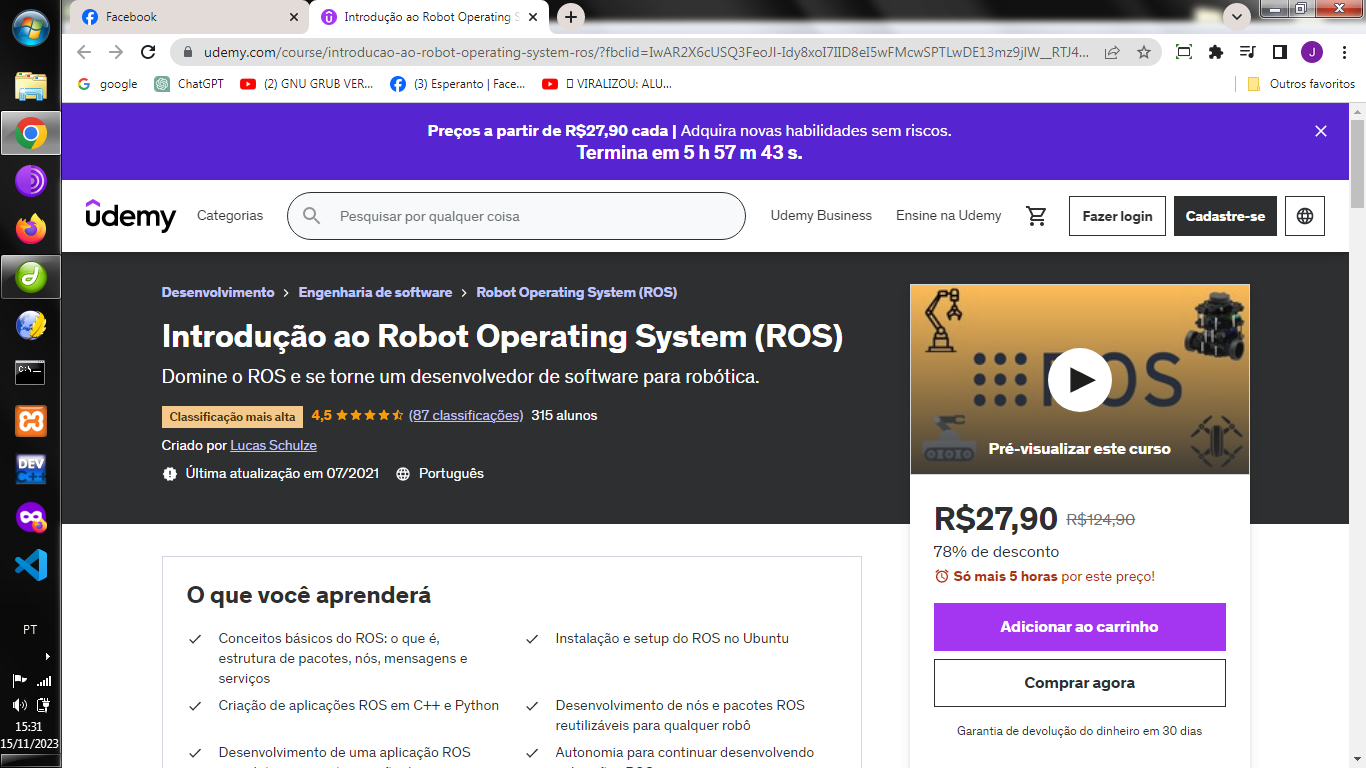This screenshot has height=768, width=1366.
Task: Bookmark this page with star icon
Action: point(1144,52)
